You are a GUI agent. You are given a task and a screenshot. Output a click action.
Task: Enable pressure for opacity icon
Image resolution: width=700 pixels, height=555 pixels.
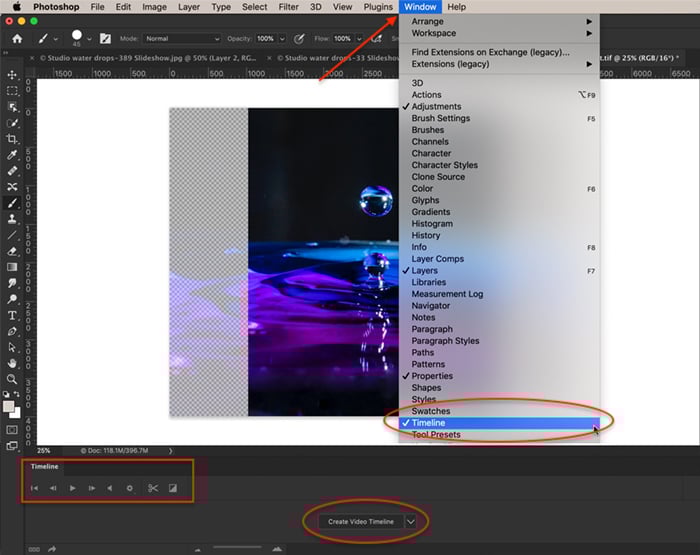299,39
